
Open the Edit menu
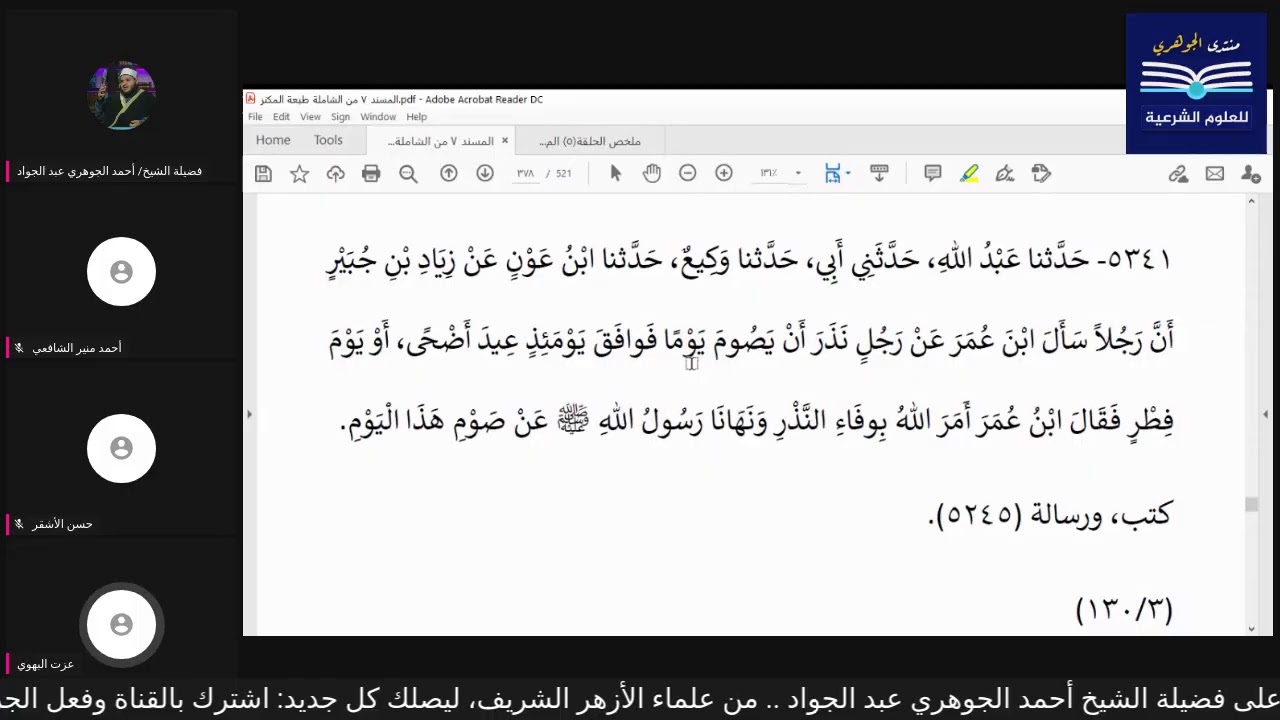point(281,117)
